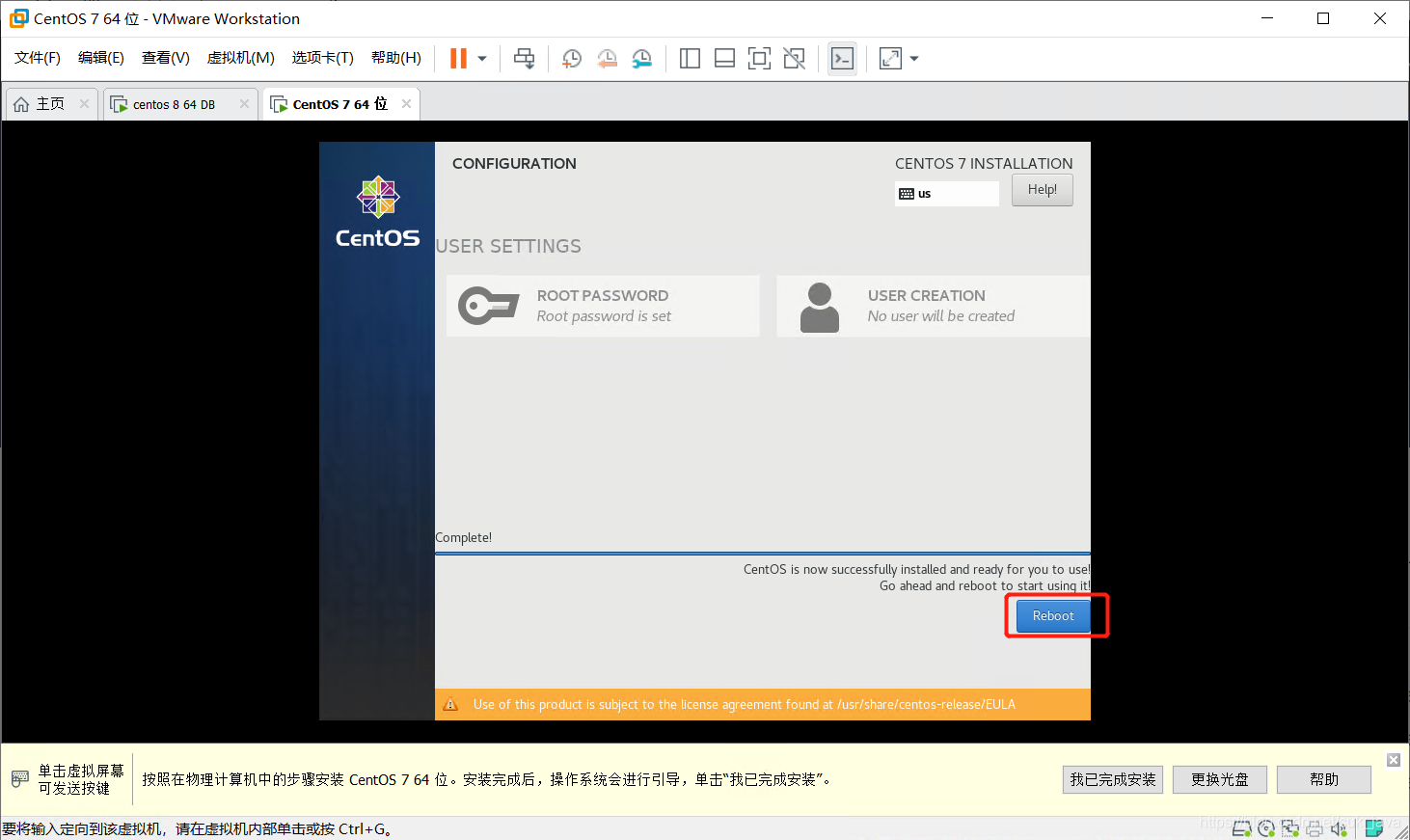Screen dimensions: 1410x840
Task: Show or hide the library panel
Action: click(x=690, y=58)
